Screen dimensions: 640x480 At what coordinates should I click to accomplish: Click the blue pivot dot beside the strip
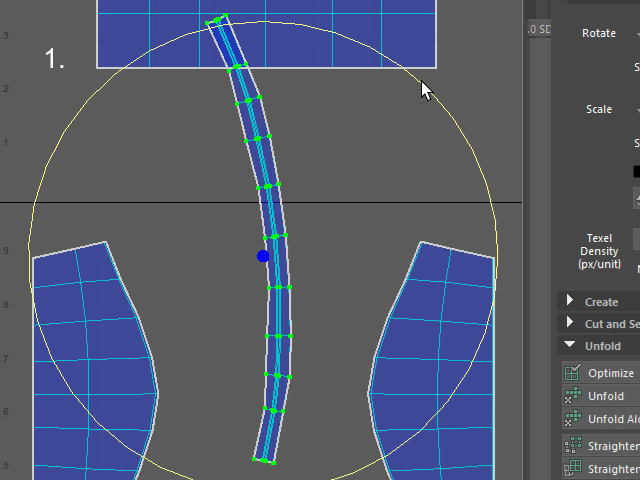pos(263,256)
